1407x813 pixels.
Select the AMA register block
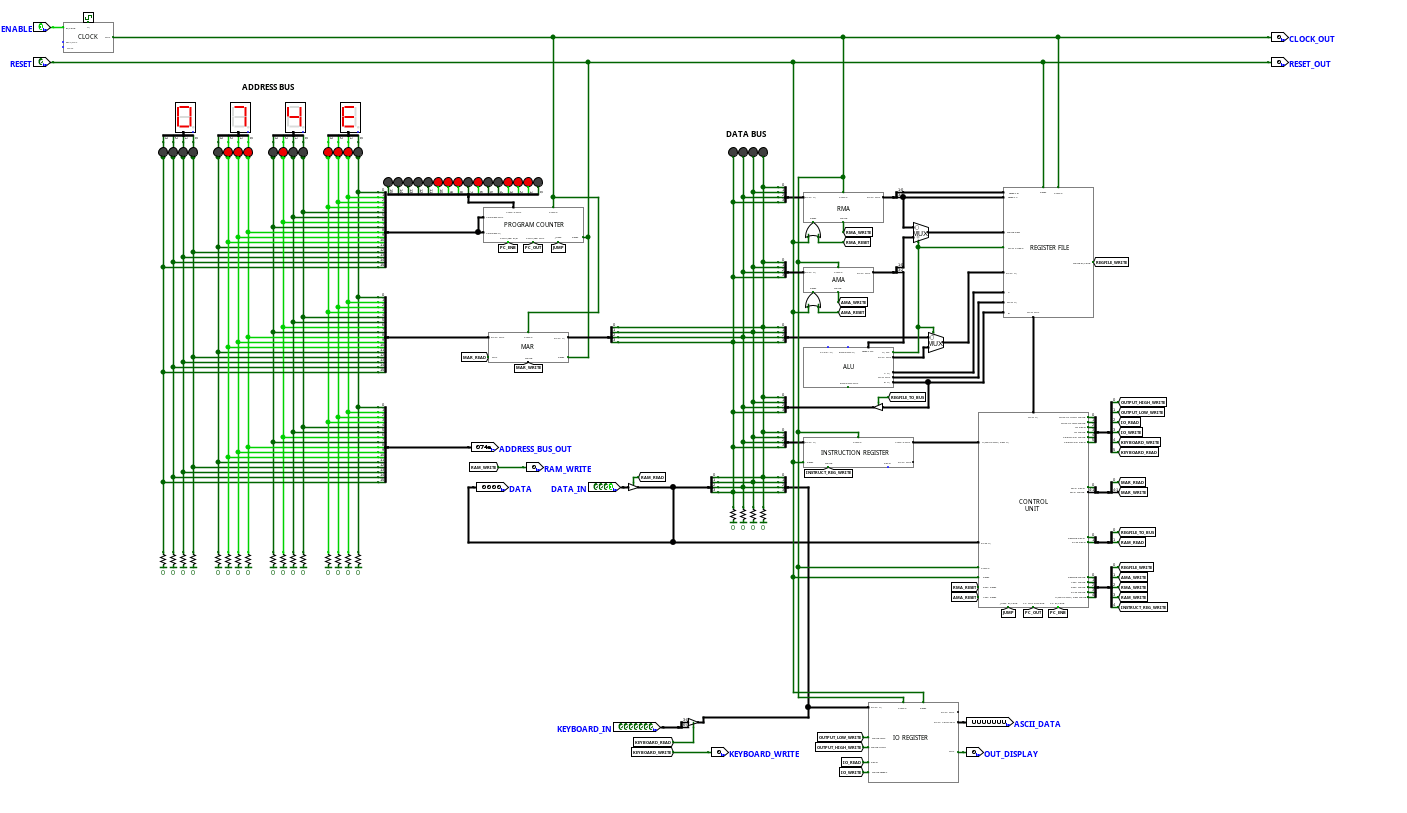click(838, 279)
